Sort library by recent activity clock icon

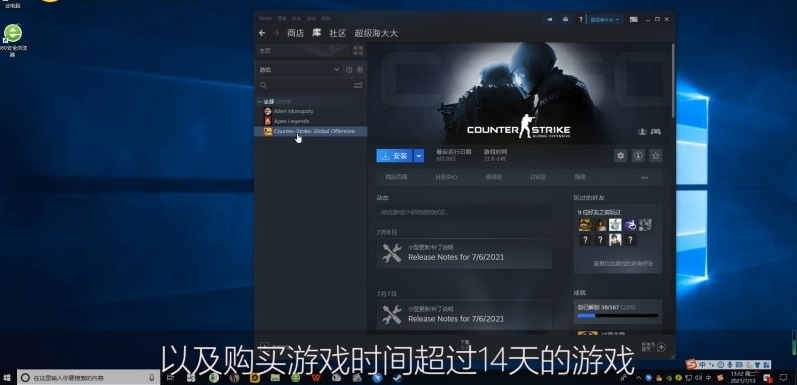[x=349, y=70]
